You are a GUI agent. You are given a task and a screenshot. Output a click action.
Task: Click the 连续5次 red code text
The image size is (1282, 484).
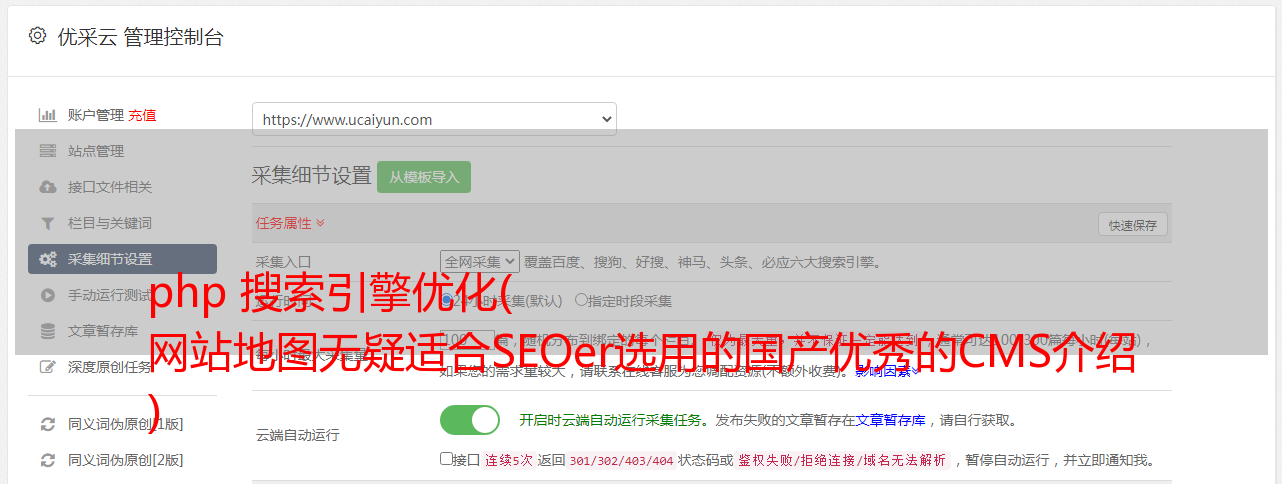(x=508, y=461)
